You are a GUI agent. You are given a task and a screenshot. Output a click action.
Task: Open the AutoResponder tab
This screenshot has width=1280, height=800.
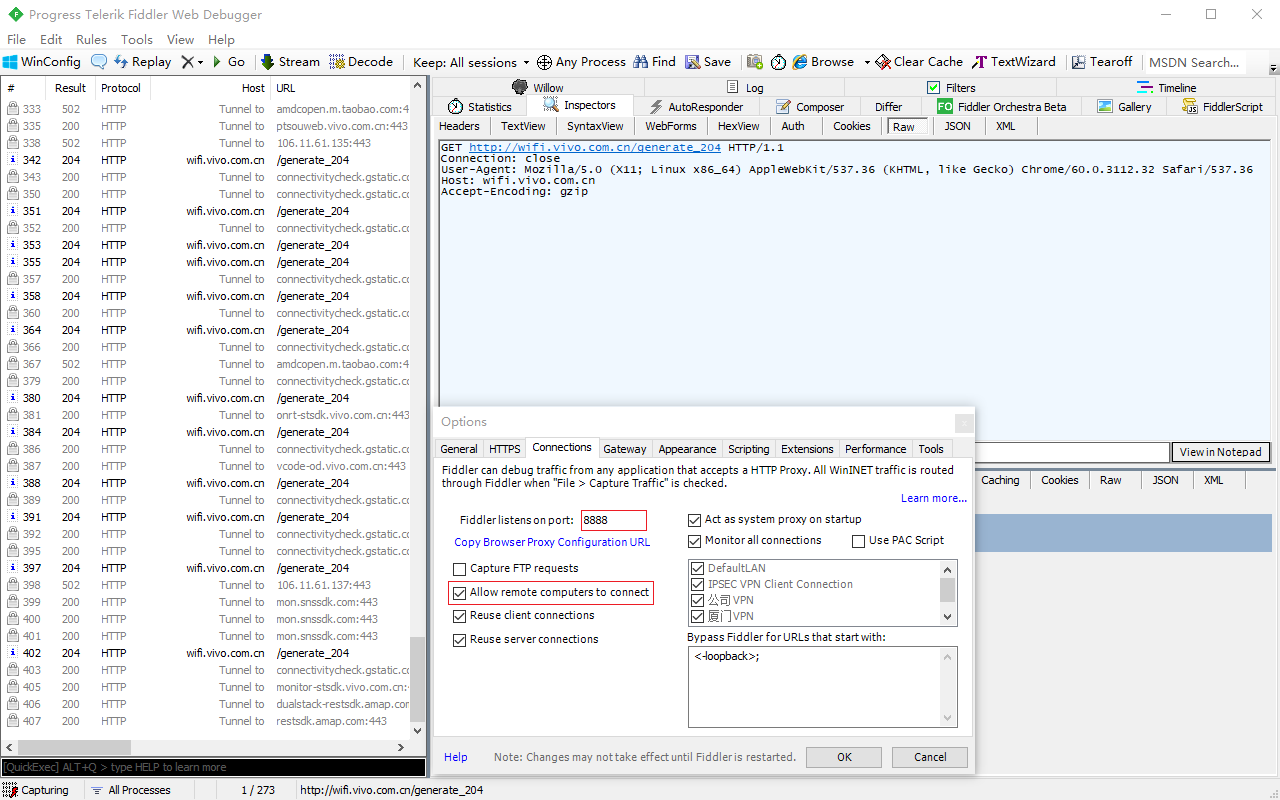coord(695,107)
